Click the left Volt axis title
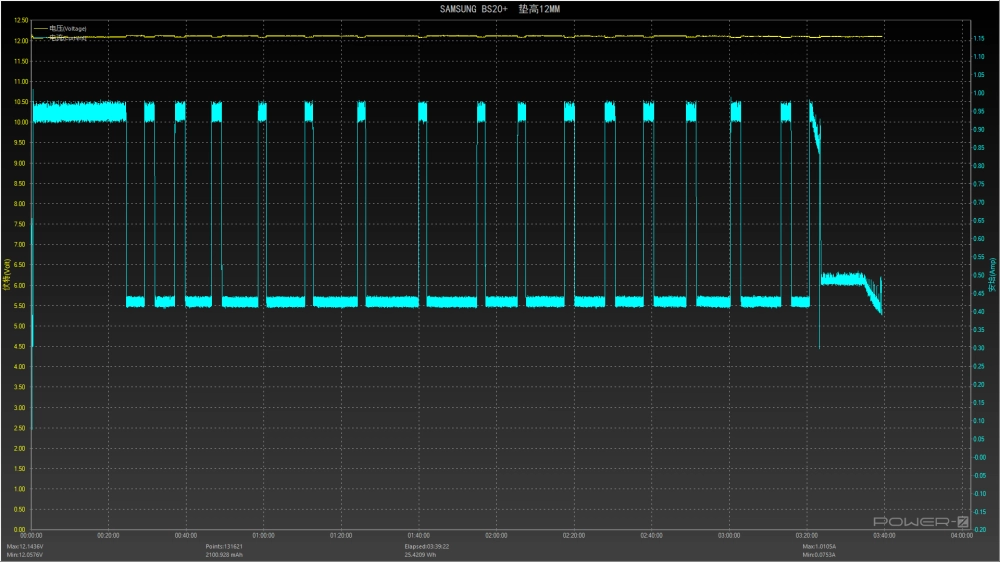The height and width of the screenshot is (562, 1000). [x=6, y=275]
